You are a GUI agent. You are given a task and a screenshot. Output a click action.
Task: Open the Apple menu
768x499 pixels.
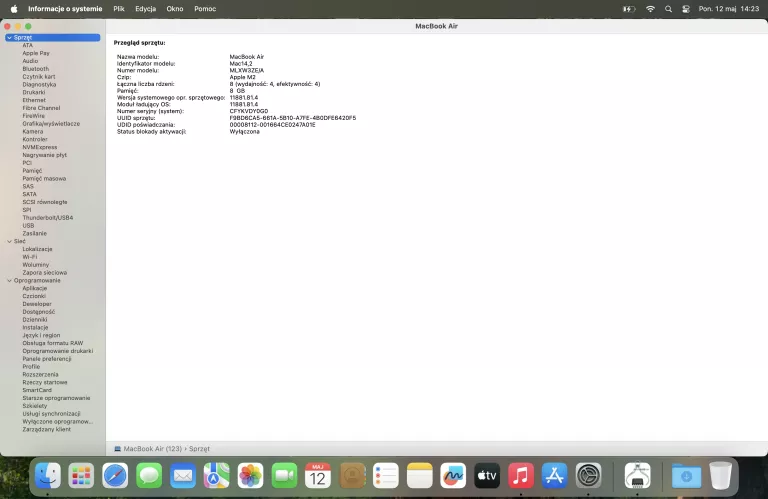click(14, 9)
